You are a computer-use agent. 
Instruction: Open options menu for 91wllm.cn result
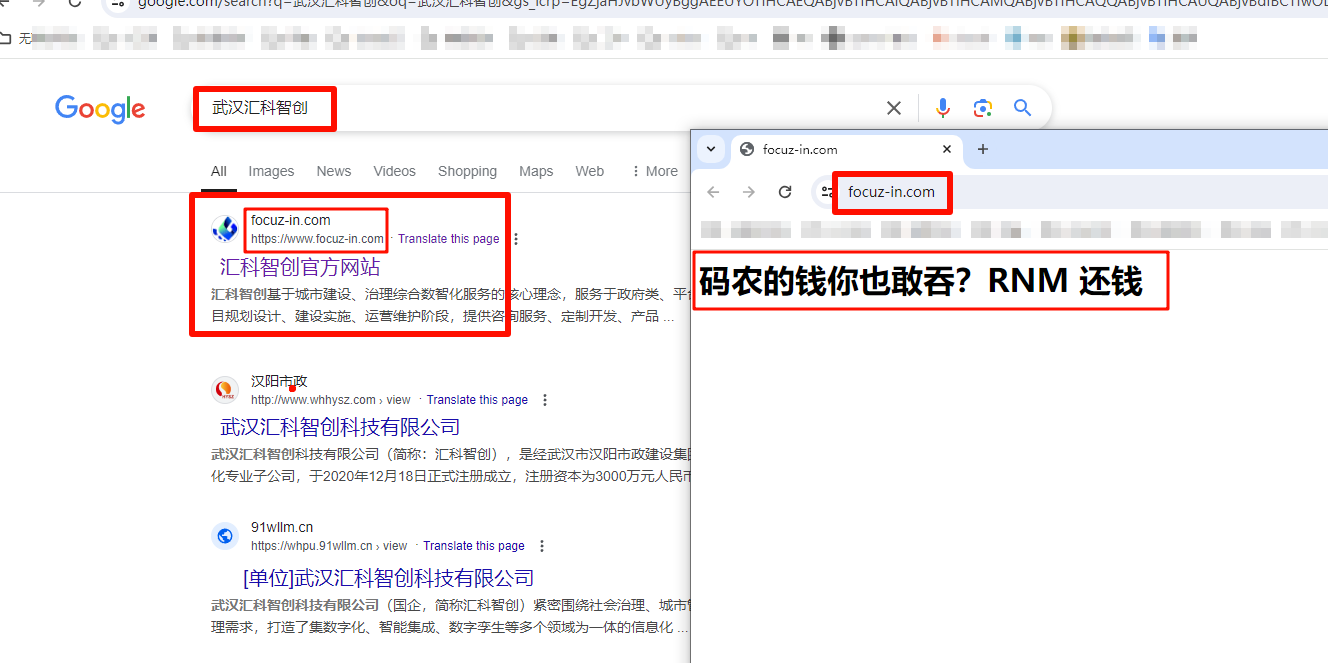coord(542,546)
